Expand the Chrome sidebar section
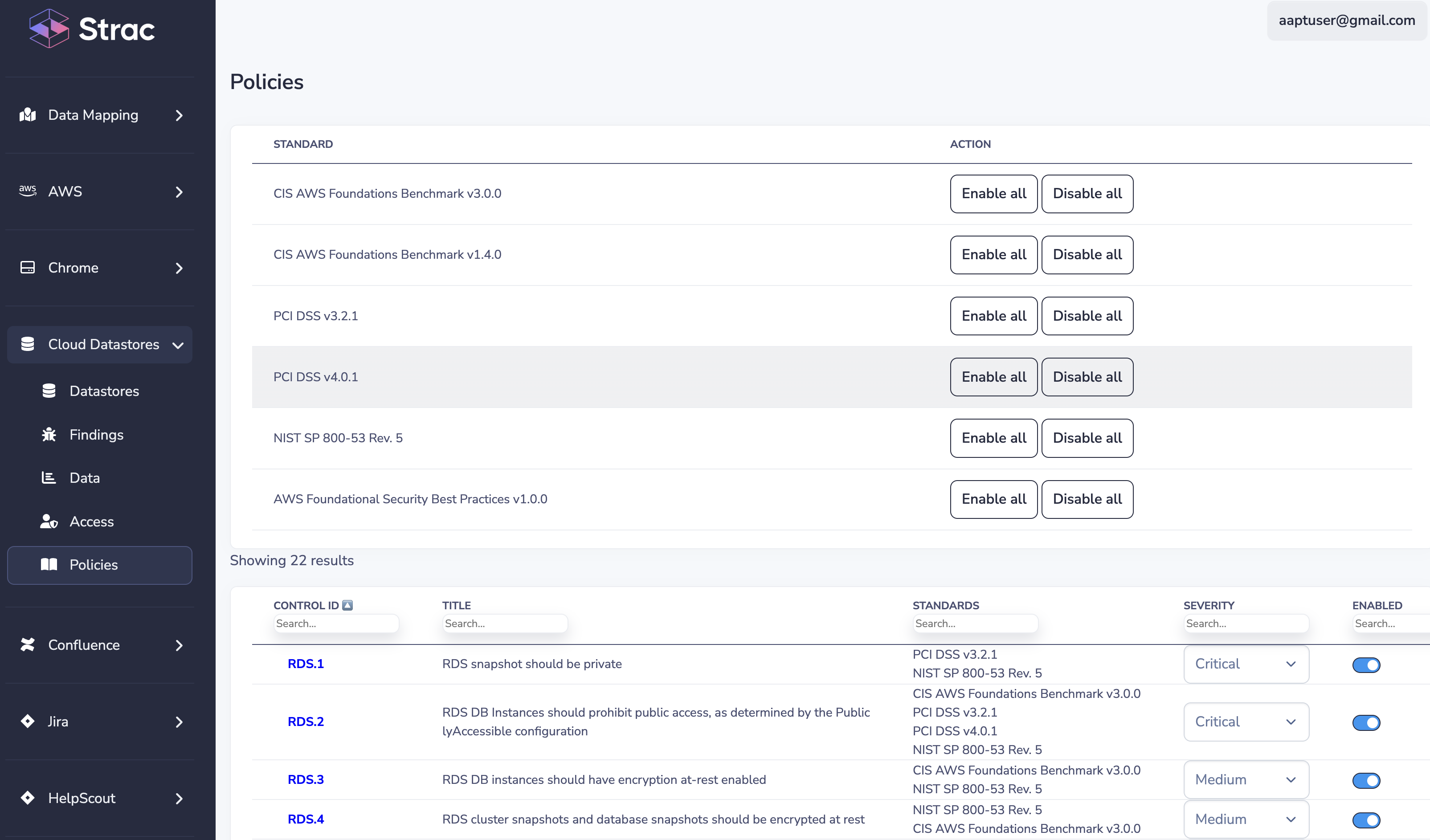Viewport: 1430px width, 840px height. pos(180,268)
